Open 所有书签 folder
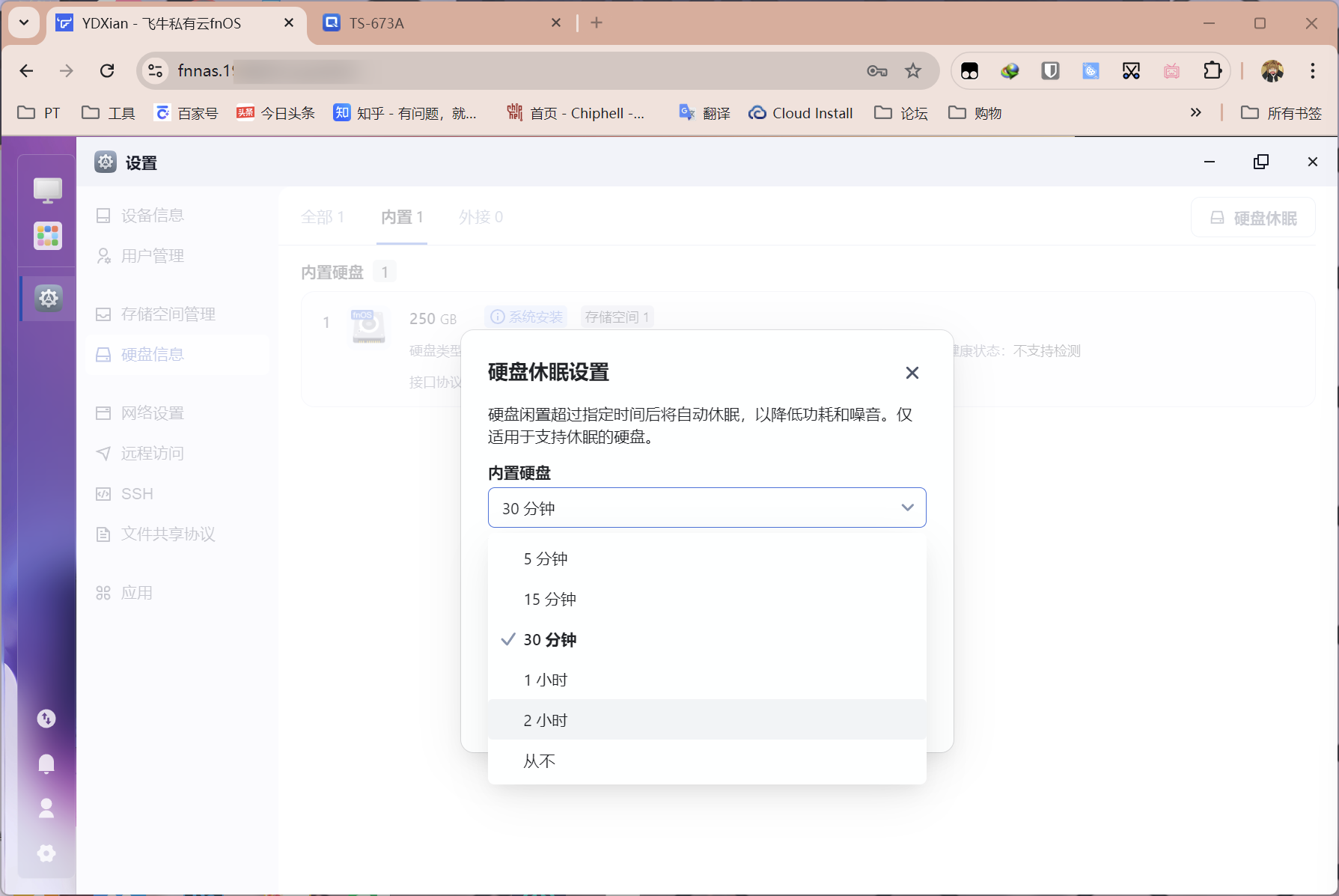This screenshot has height=896, width=1339. pos(1281,113)
